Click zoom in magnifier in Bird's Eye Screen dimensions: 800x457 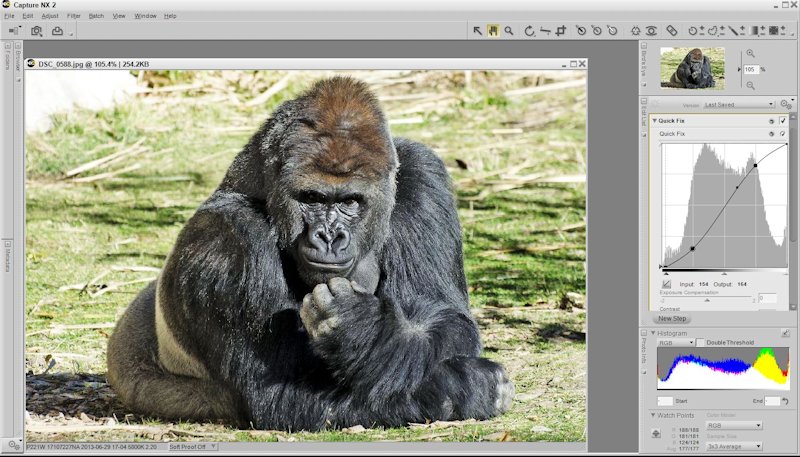[x=751, y=53]
